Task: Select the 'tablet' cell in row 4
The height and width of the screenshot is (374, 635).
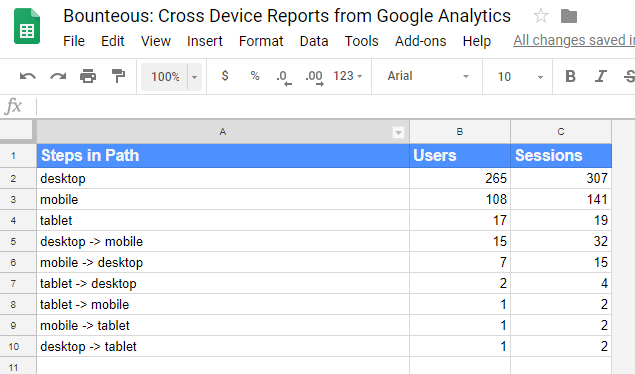Action: tap(223, 221)
